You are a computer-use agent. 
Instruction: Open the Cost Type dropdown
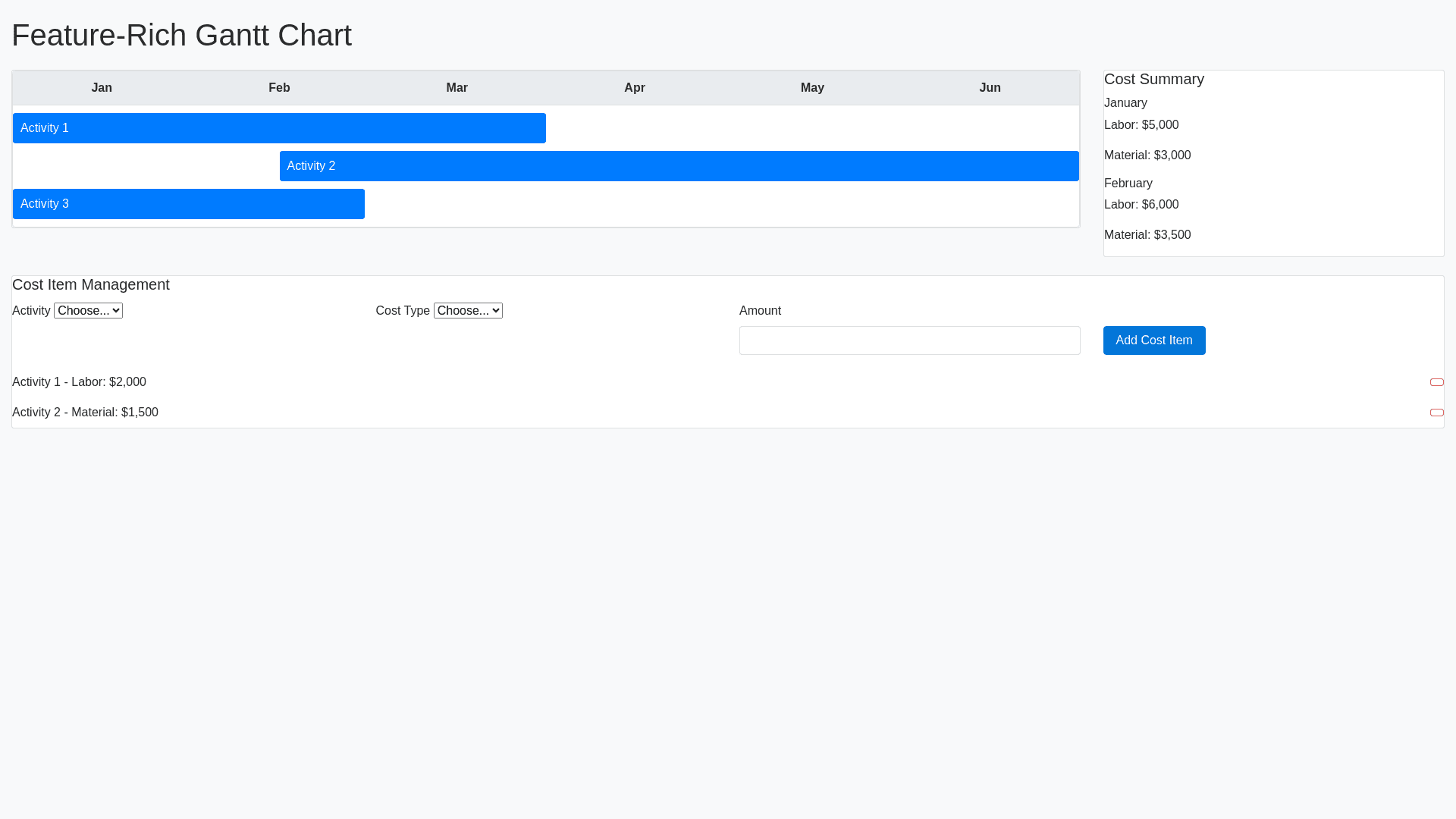[468, 311]
